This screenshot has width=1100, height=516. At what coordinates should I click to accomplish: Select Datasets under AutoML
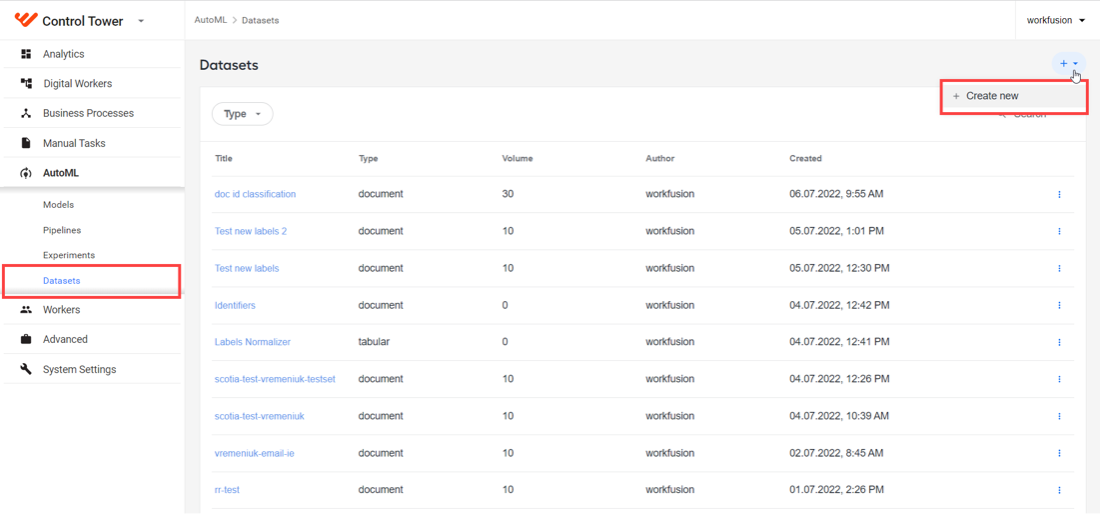click(x=62, y=280)
